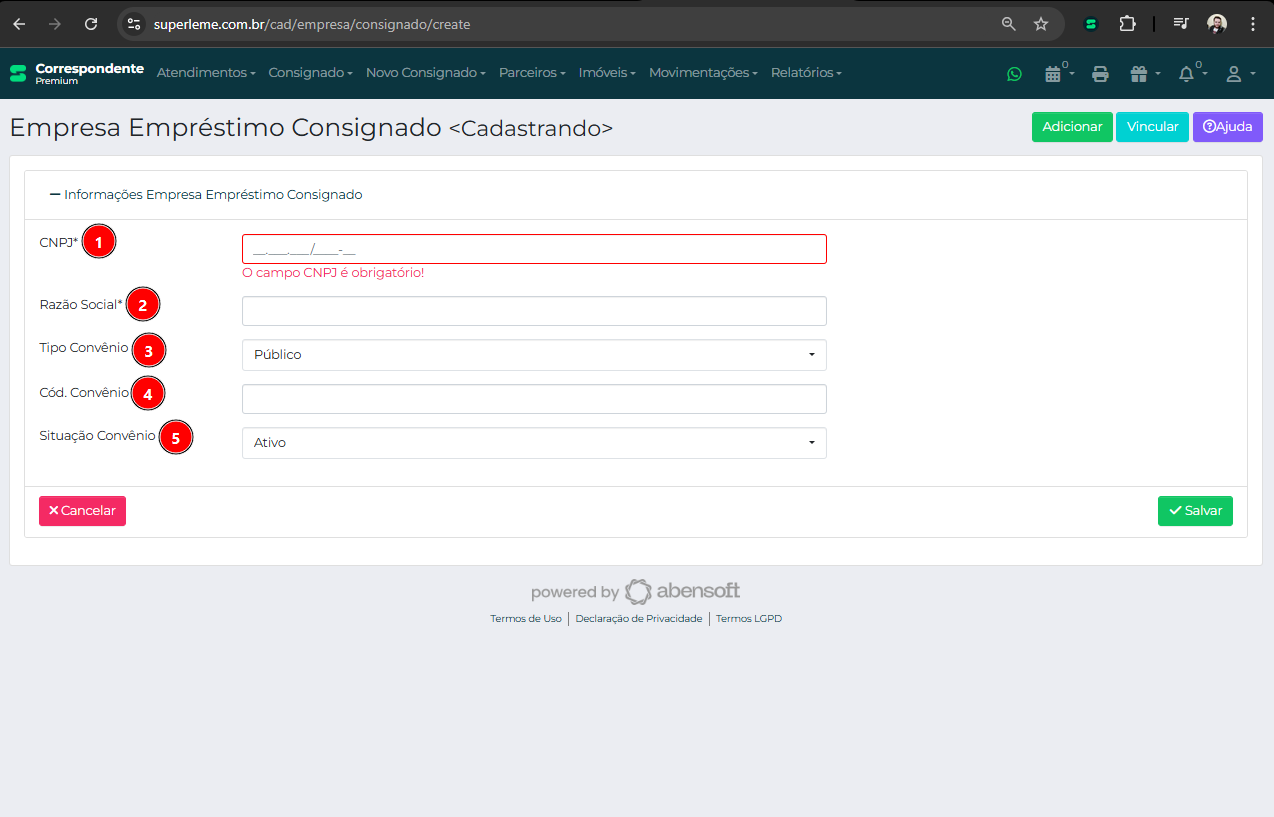
Task: Click the Vincular button
Action: [x=1152, y=127]
